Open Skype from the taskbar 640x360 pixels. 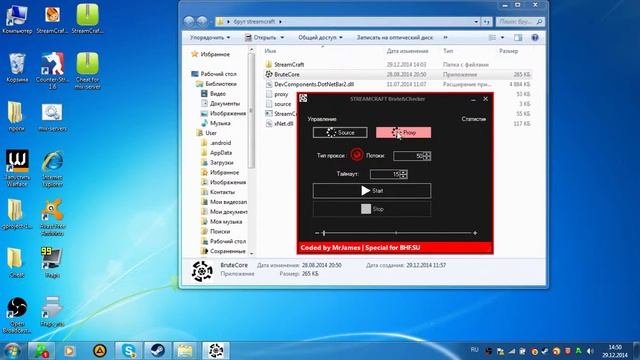click(129, 351)
